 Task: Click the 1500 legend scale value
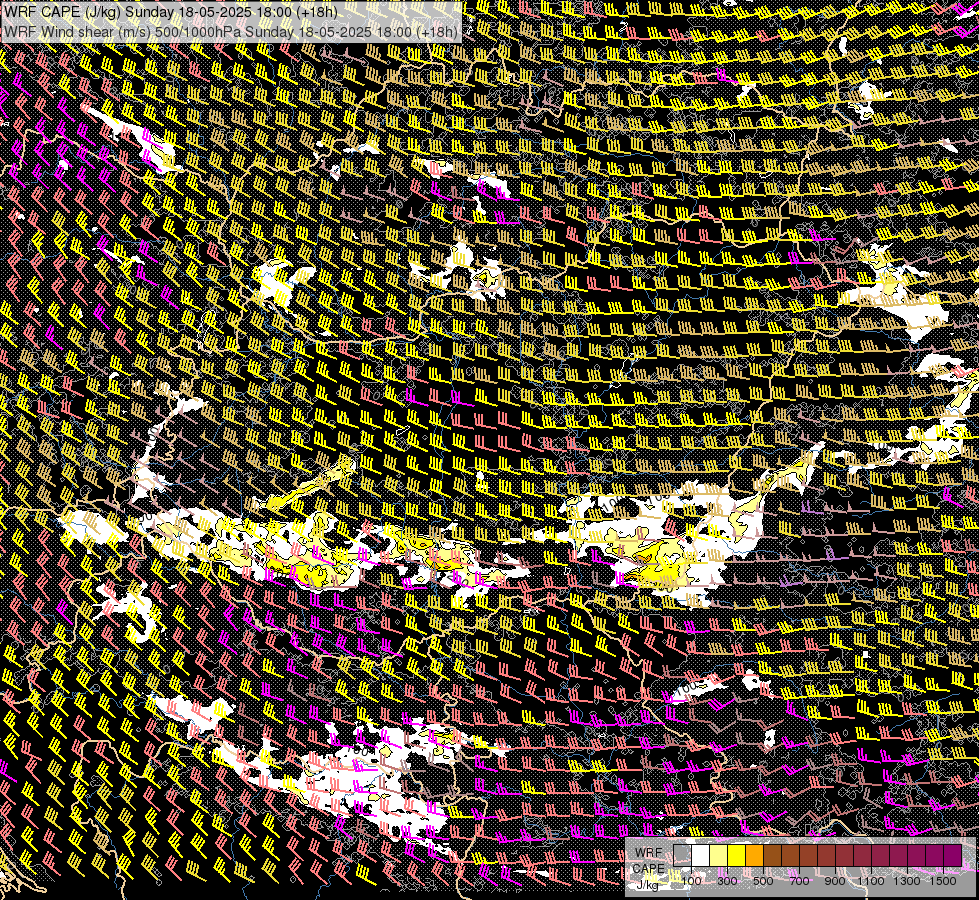[943, 881]
